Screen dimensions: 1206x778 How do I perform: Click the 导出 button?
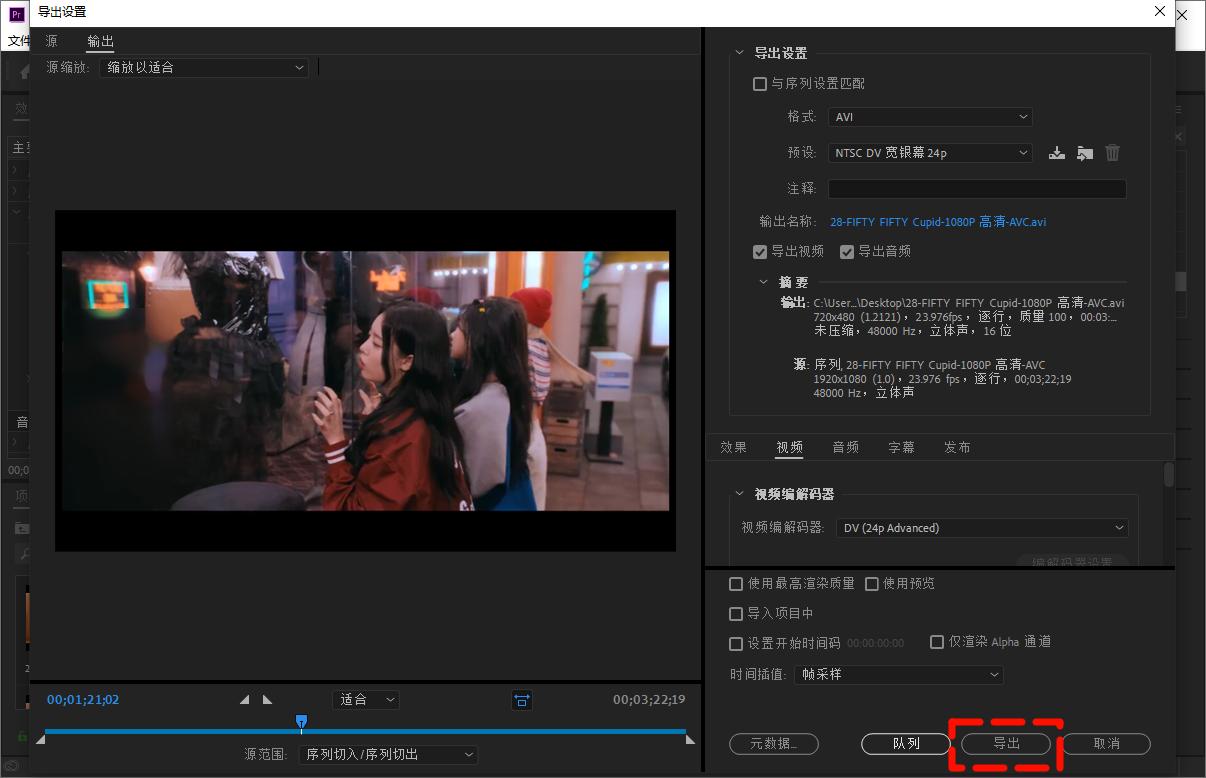pyautogui.click(x=1006, y=744)
